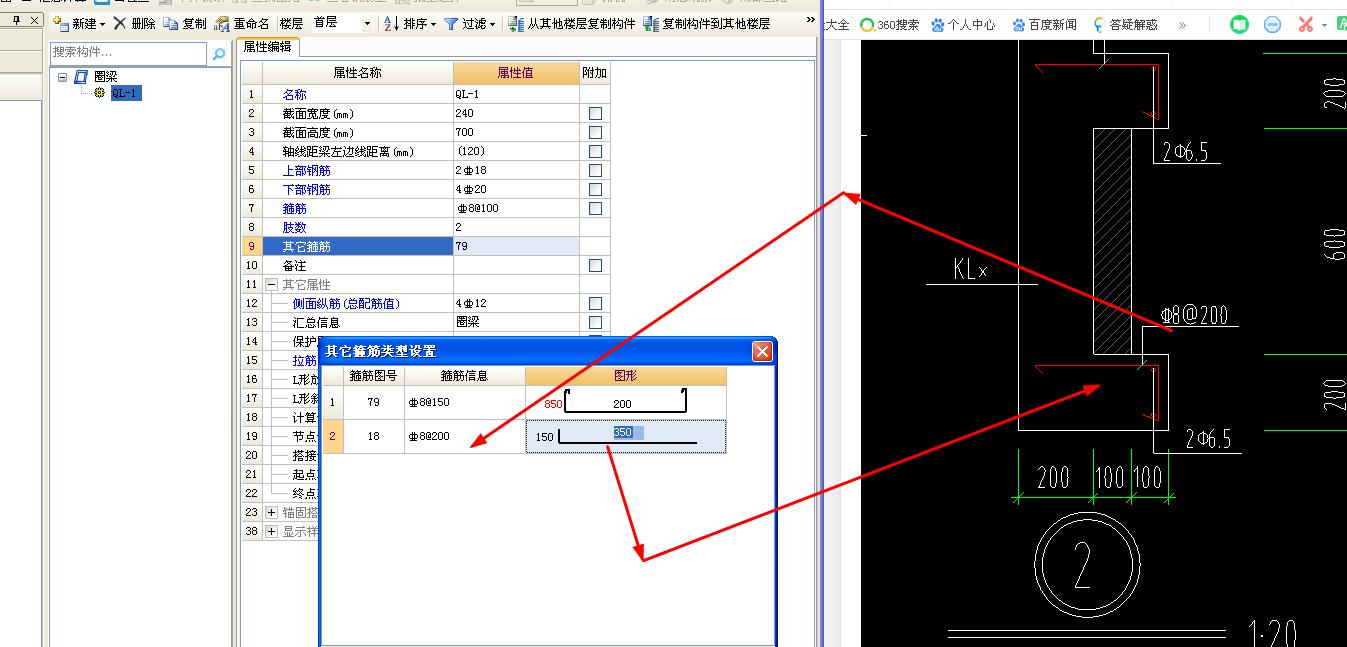The image size is (1347, 647).
Task: Collapse the 圈梁 tree node
Action: click(62, 76)
